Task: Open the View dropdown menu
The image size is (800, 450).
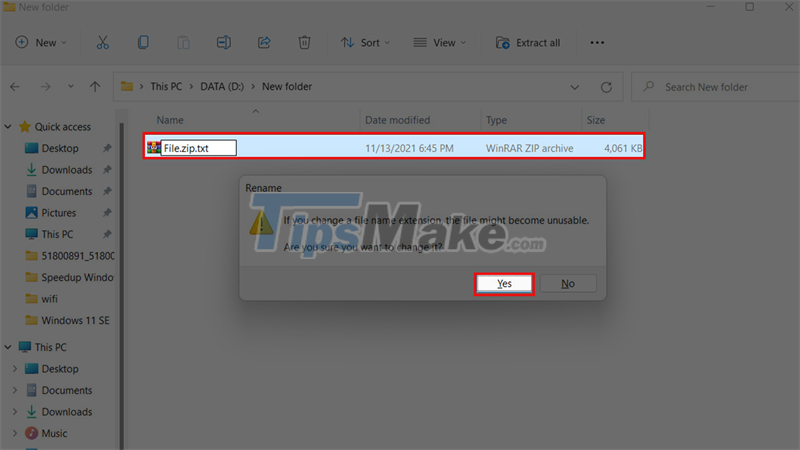Action: pos(440,43)
